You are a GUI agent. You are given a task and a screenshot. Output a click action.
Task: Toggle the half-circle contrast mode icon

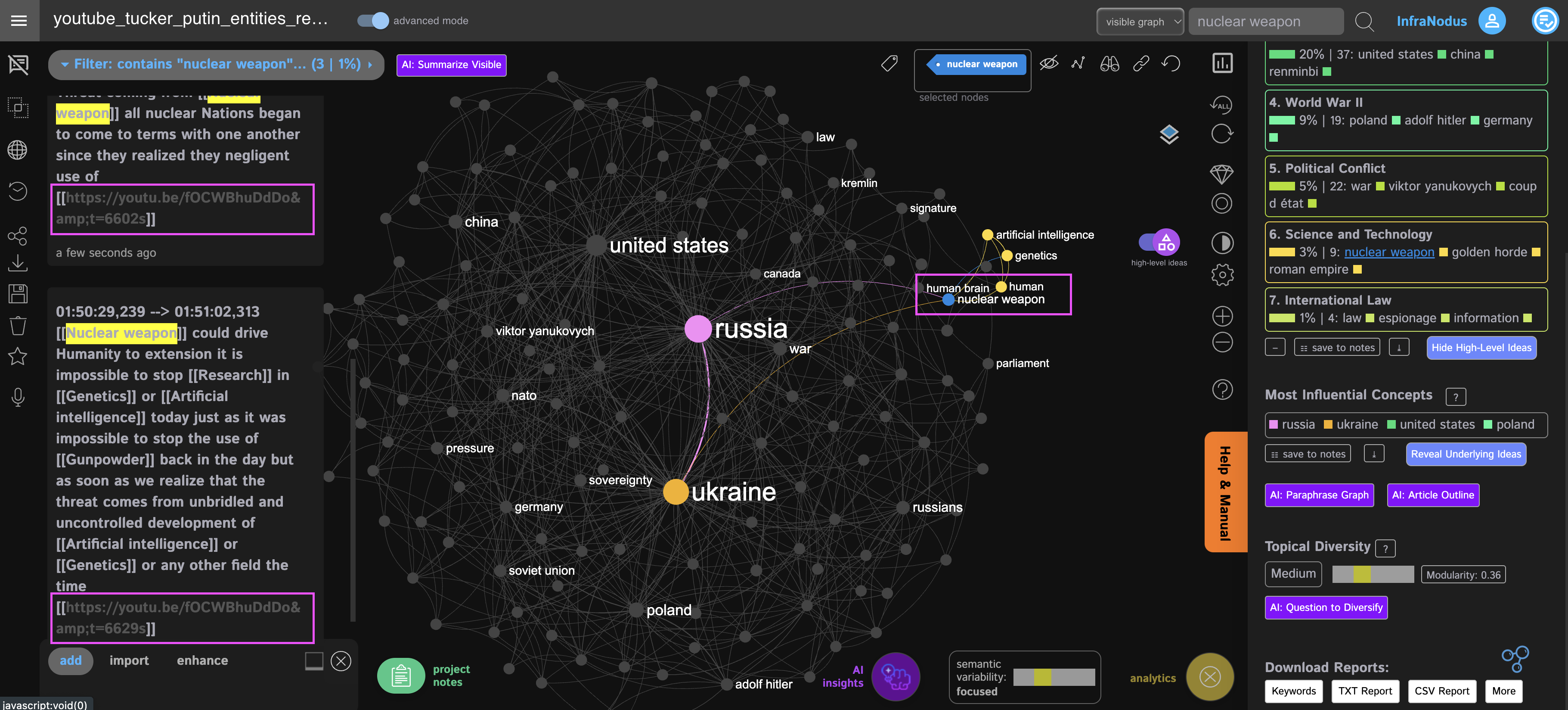tap(1222, 243)
